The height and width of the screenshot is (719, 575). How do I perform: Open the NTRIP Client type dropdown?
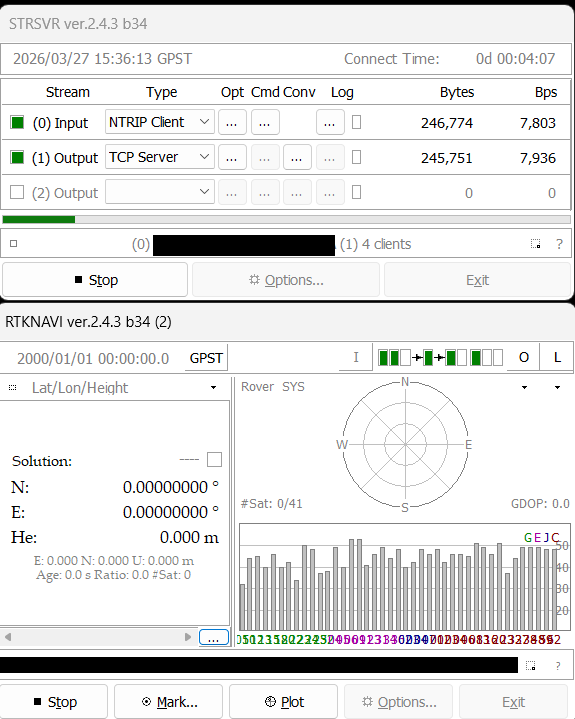160,122
